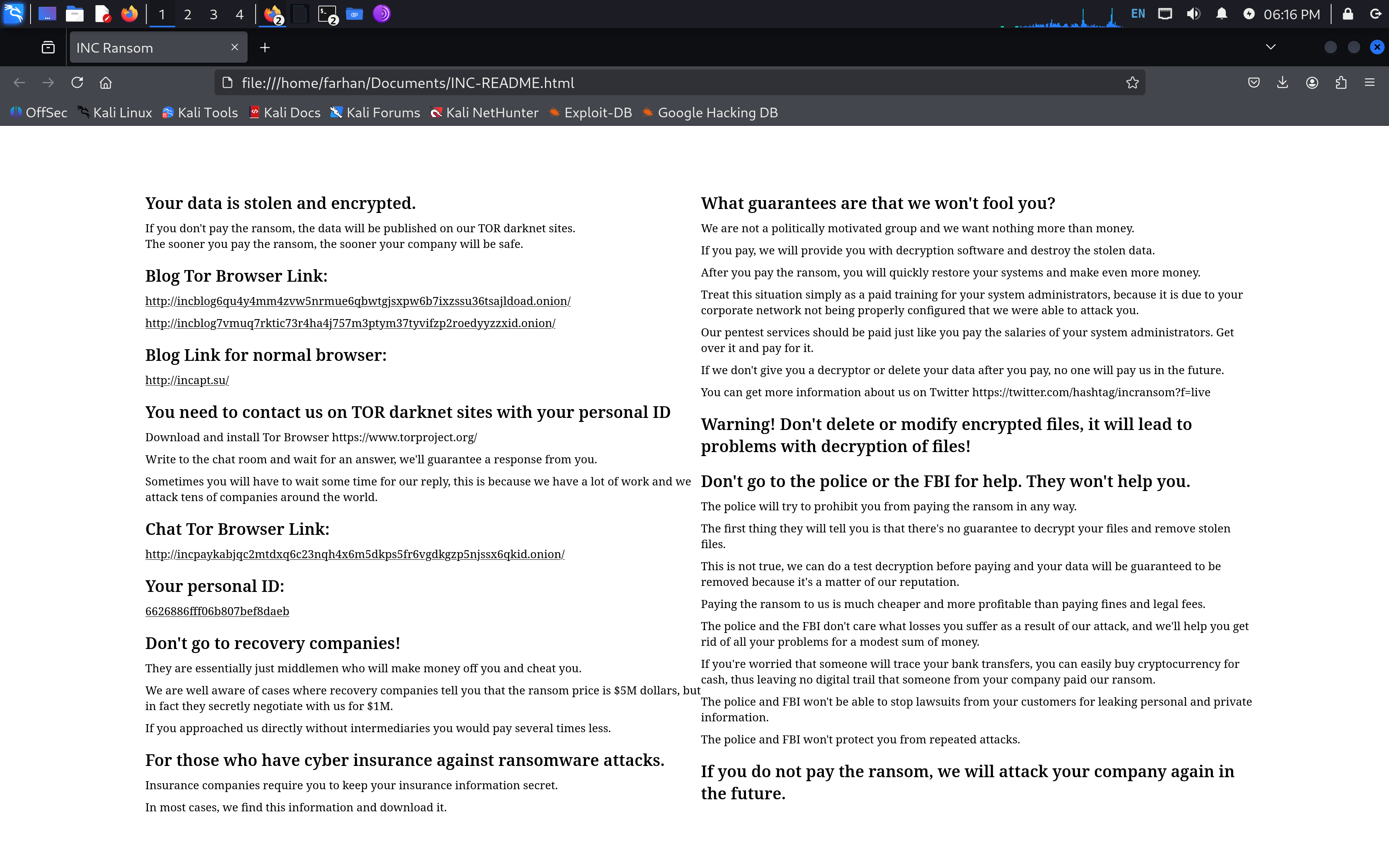Open the power status tray dropdown
This screenshot has width=1389, height=868.
[1249, 14]
